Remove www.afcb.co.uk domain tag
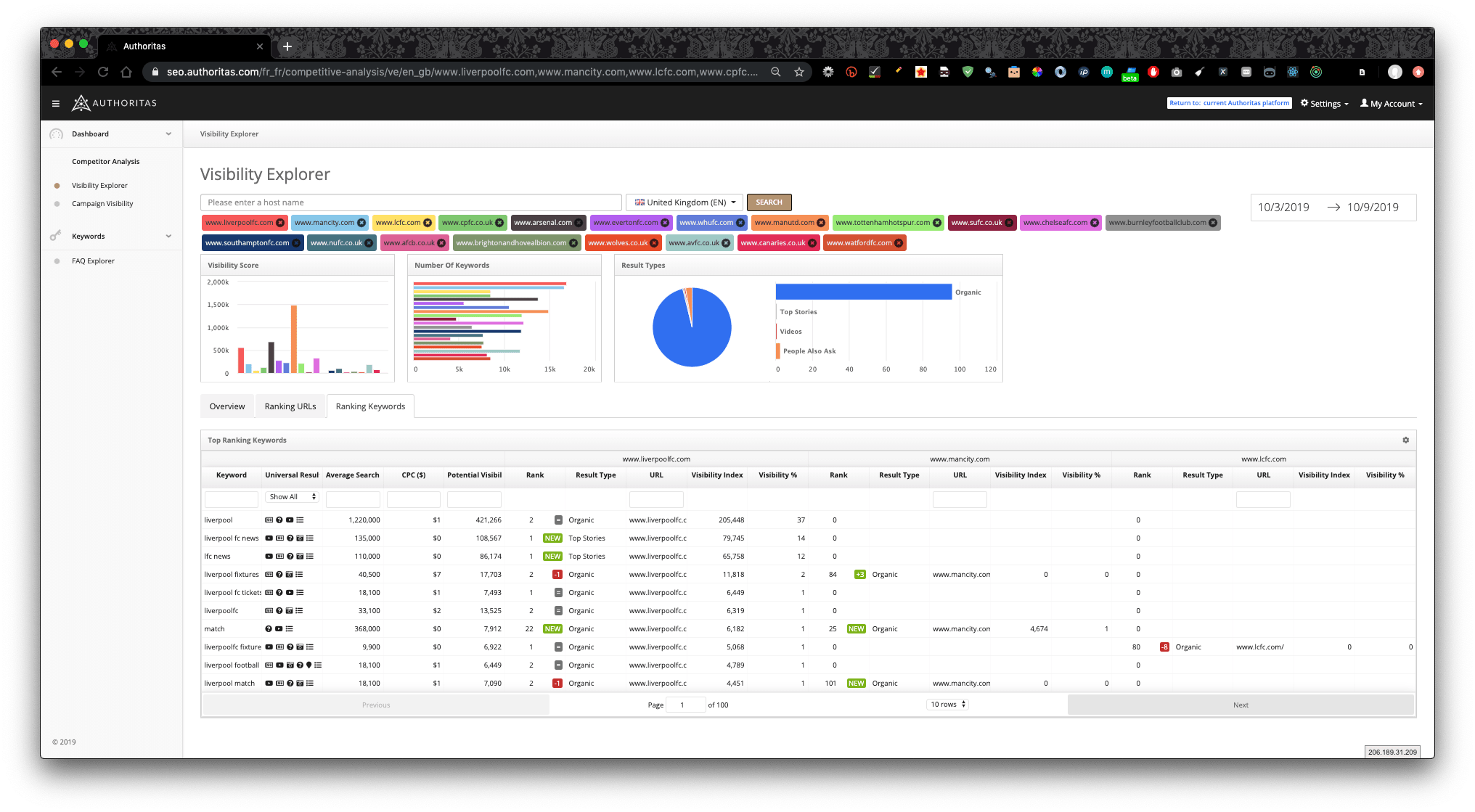The height and width of the screenshot is (812, 1475). click(441, 243)
